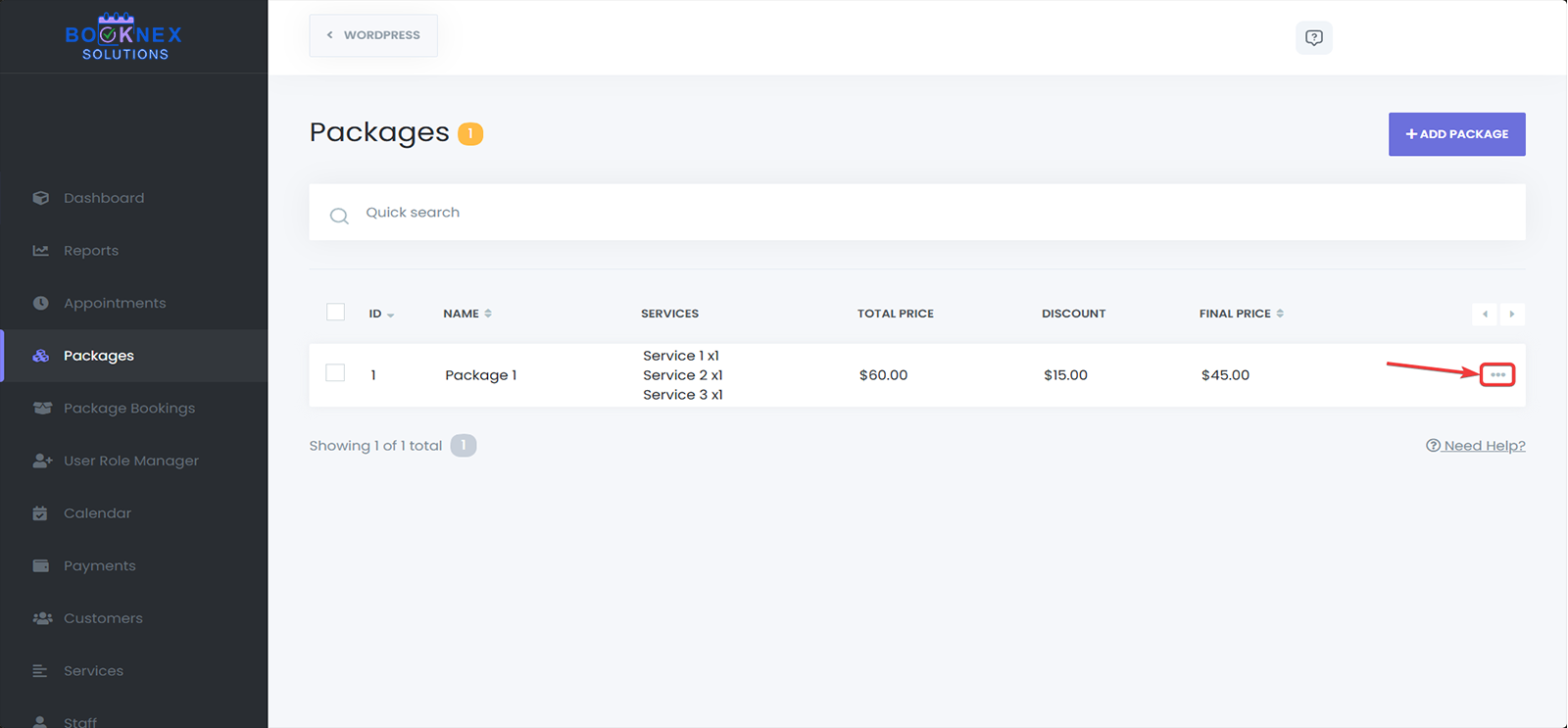Click the Appointments clock icon
1568x728 pixels.
point(40,303)
